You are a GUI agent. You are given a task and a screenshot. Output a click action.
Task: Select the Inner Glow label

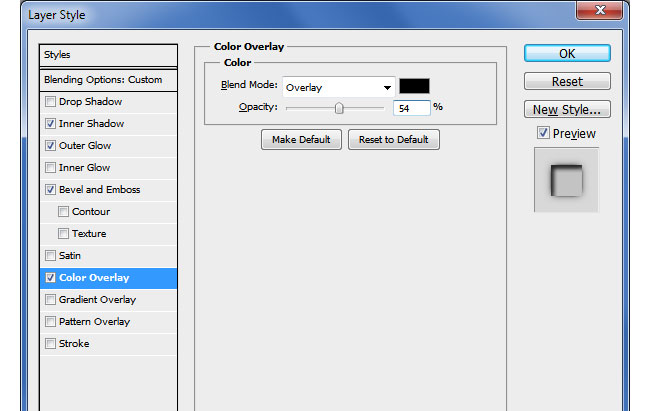coord(85,168)
